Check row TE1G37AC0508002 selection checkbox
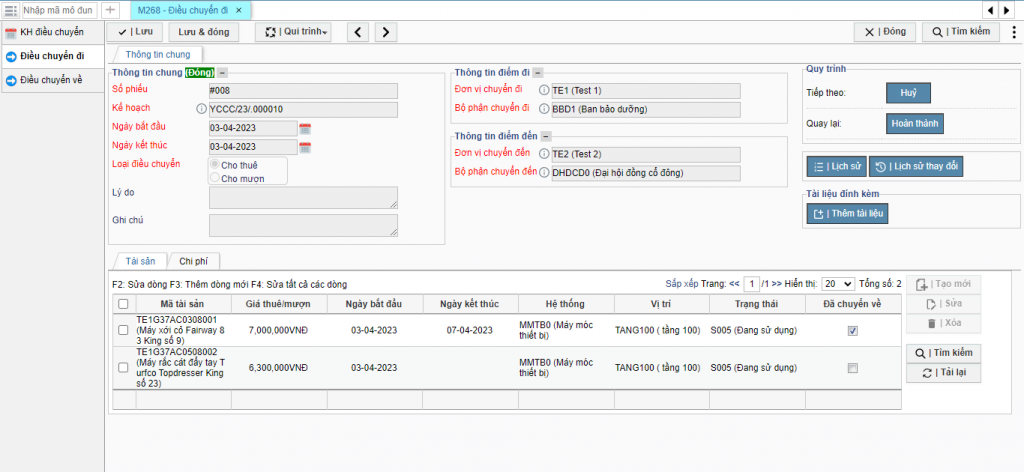 pos(123,368)
